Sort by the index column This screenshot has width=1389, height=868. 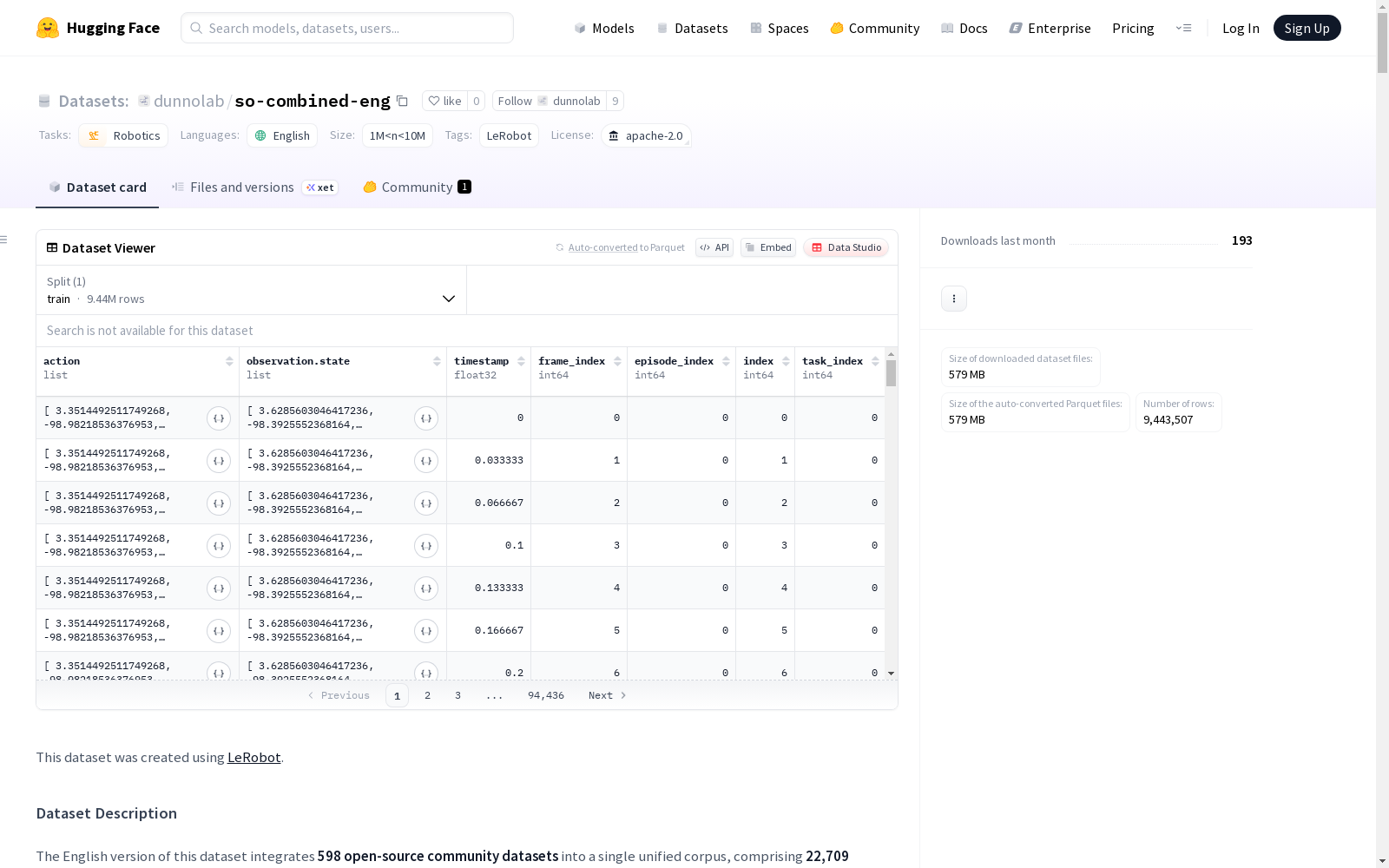(786, 361)
